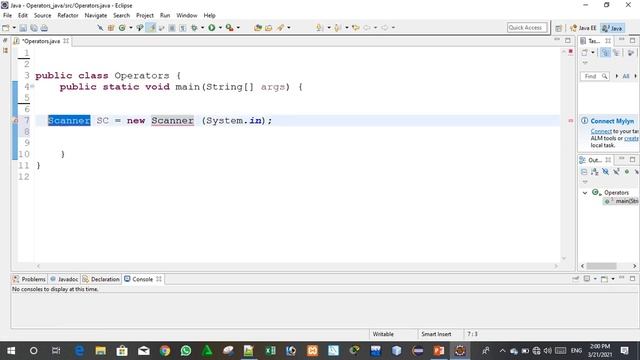This screenshot has width=640, height=360.
Task: Open New Task dropdown in Task List
Action: click(593, 53)
